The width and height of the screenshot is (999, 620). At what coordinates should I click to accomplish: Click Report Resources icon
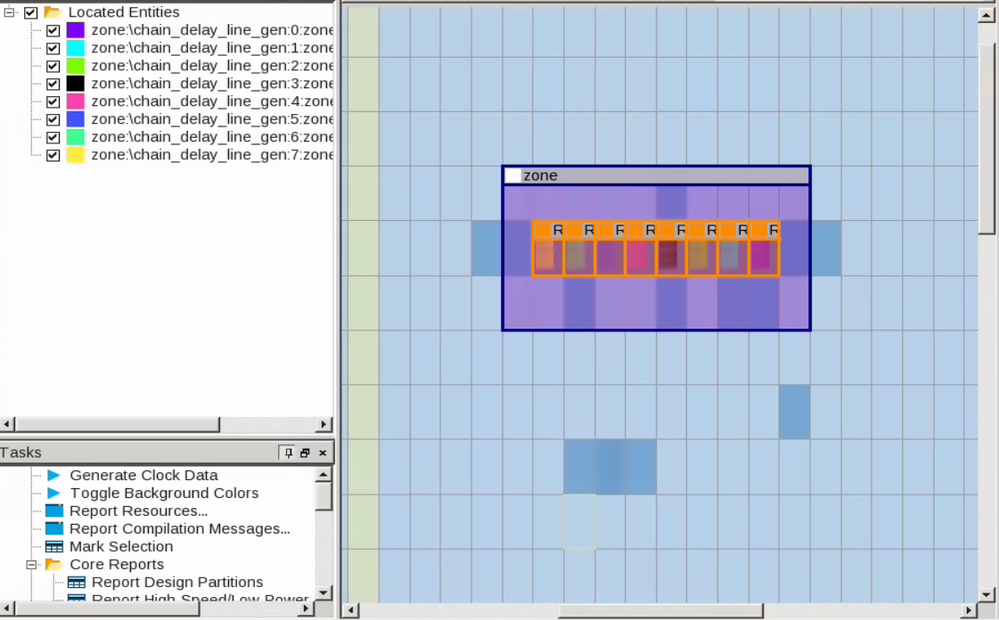(x=54, y=511)
